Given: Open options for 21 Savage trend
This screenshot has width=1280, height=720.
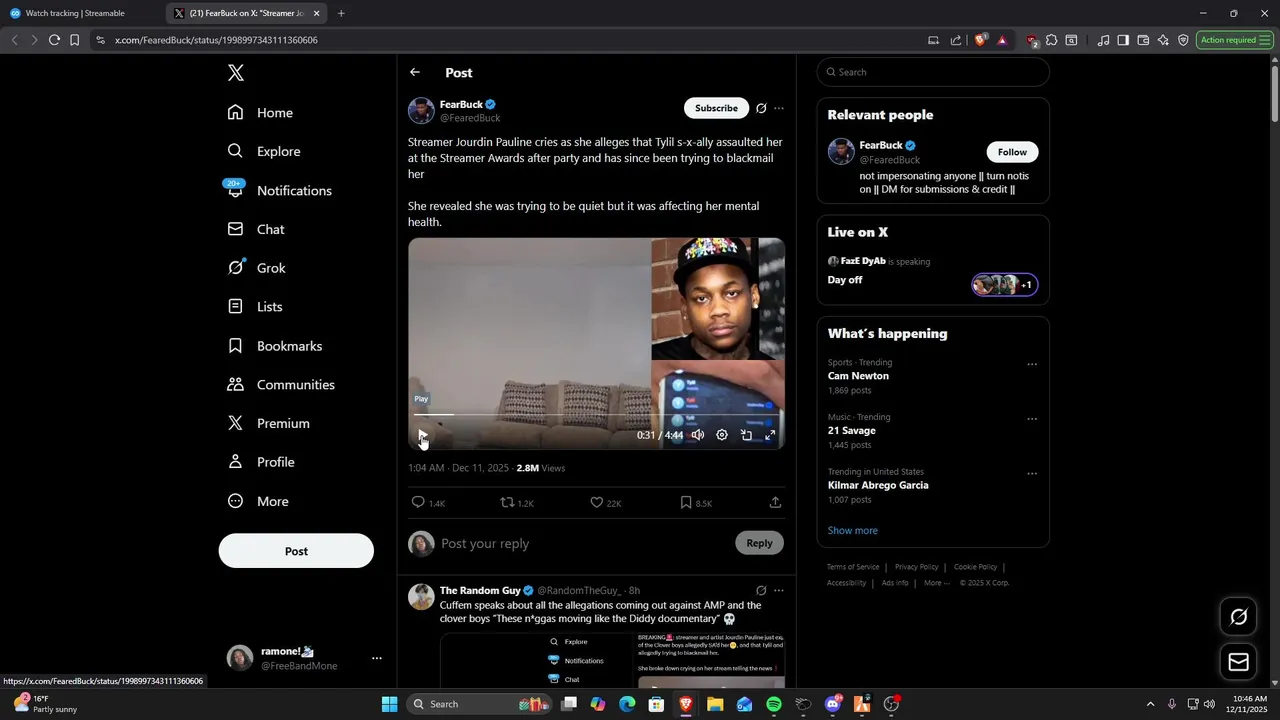Looking at the screenshot, I should coord(1032,420).
